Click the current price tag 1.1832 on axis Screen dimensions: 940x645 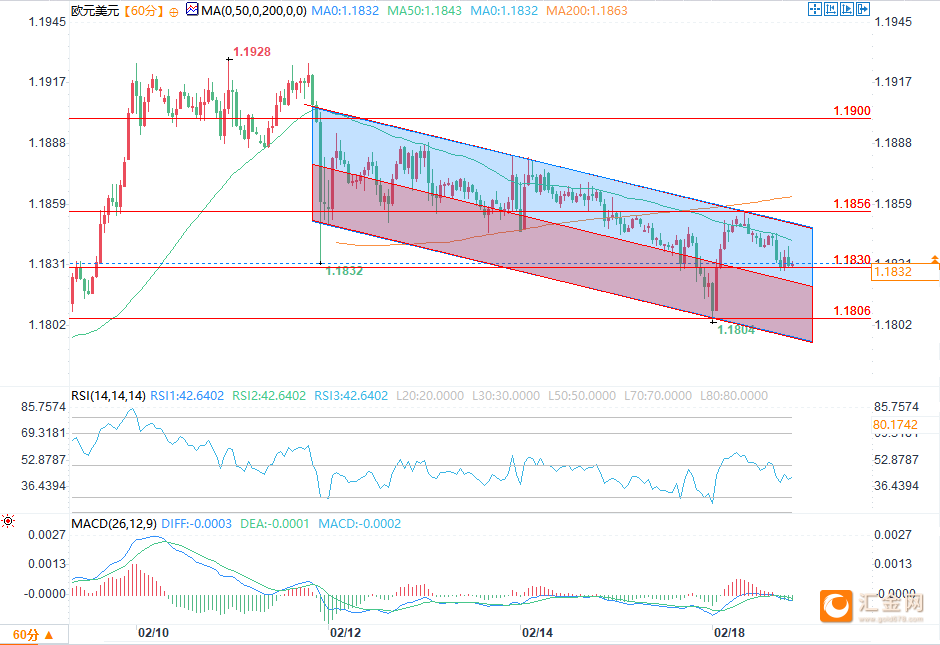point(905,272)
